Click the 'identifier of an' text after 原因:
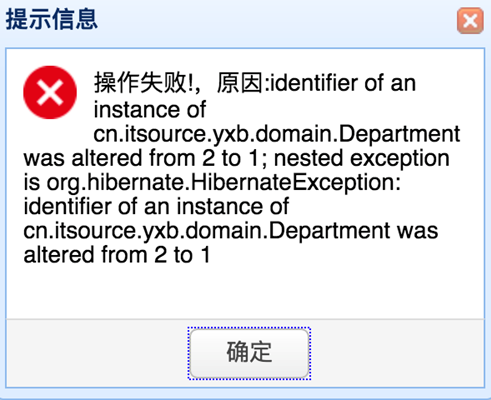The width and height of the screenshot is (491, 400). pyautogui.click(x=343, y=83)
